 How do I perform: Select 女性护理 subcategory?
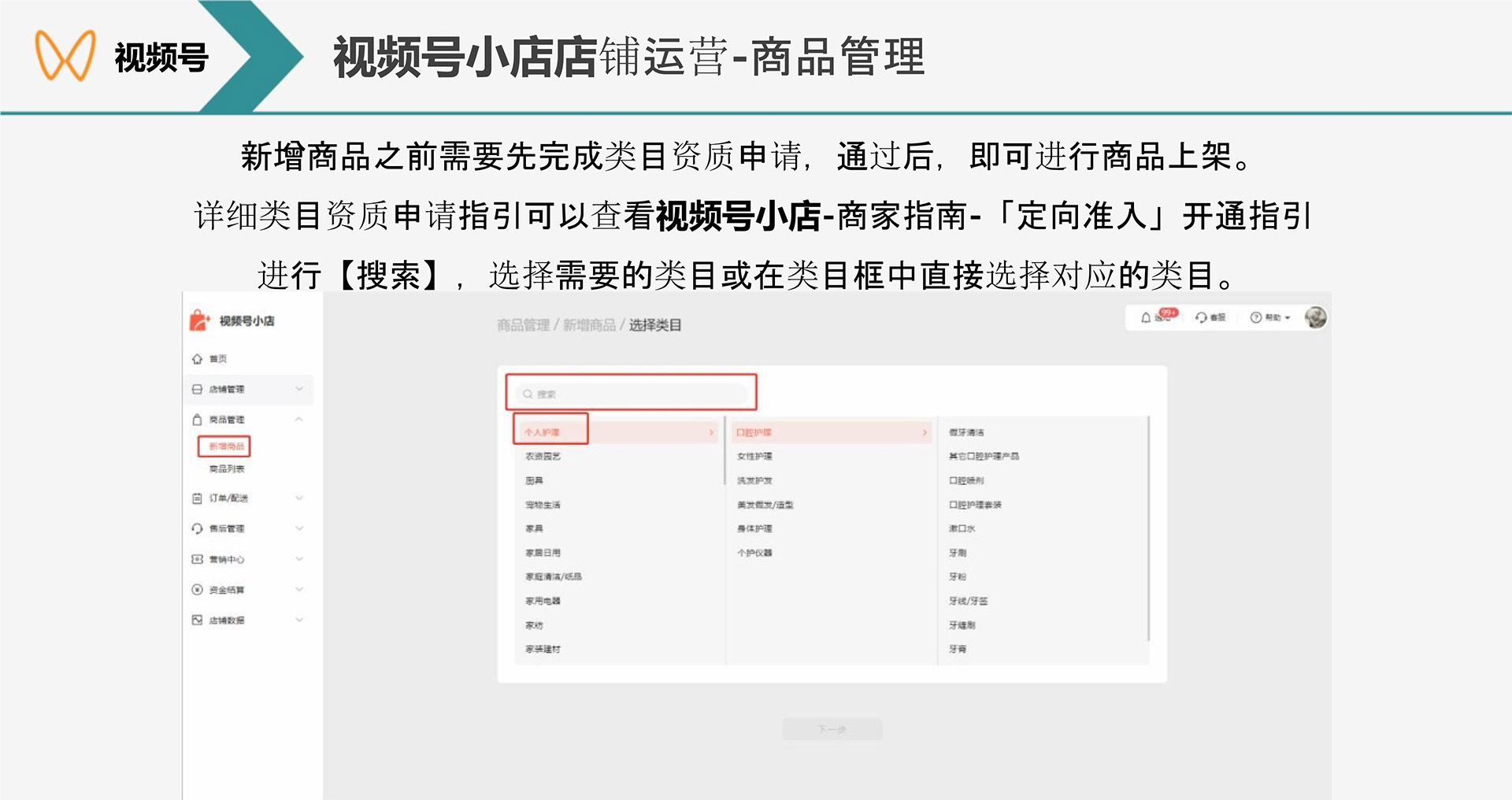[754, 456]
